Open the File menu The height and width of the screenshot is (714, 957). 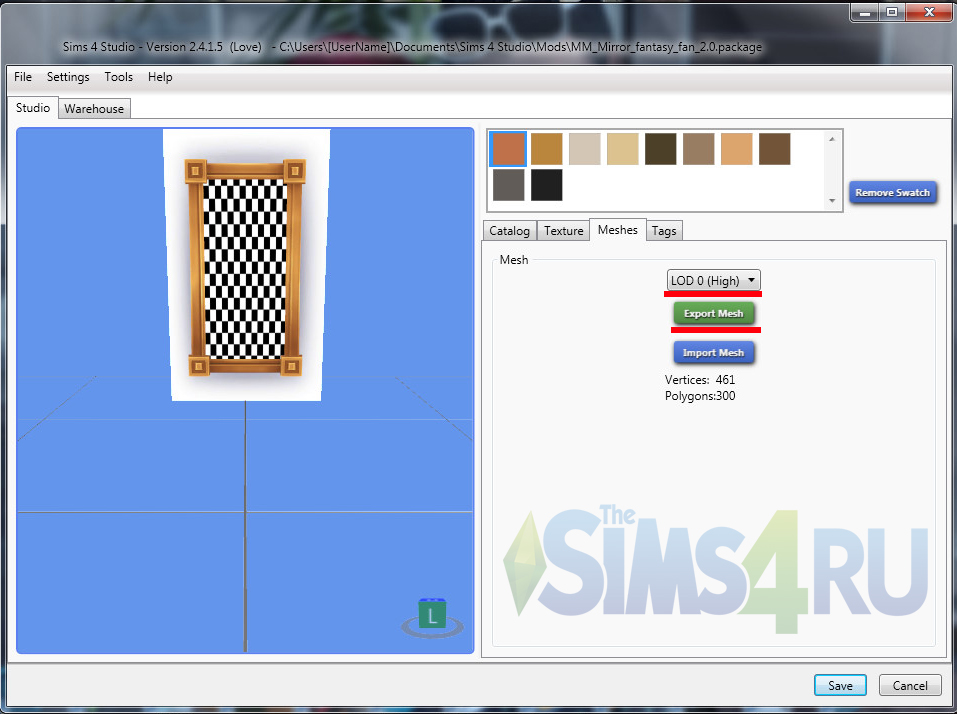(23, 77)
